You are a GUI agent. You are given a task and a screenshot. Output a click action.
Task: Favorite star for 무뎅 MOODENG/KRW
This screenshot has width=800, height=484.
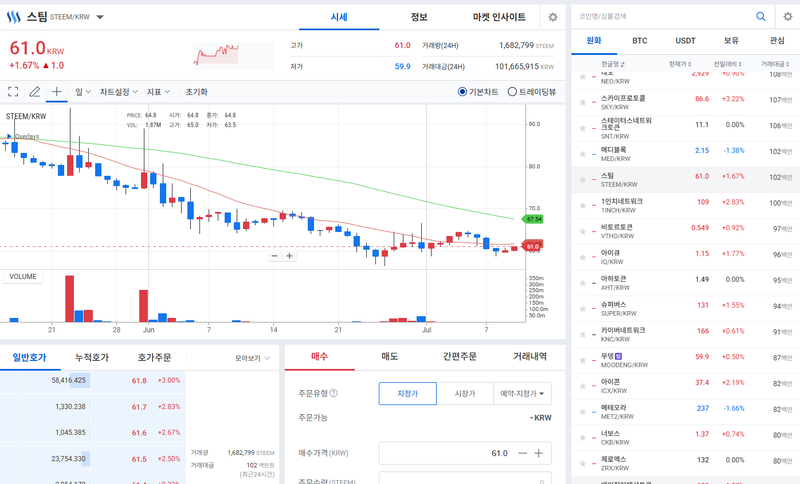tap(583, 361)
